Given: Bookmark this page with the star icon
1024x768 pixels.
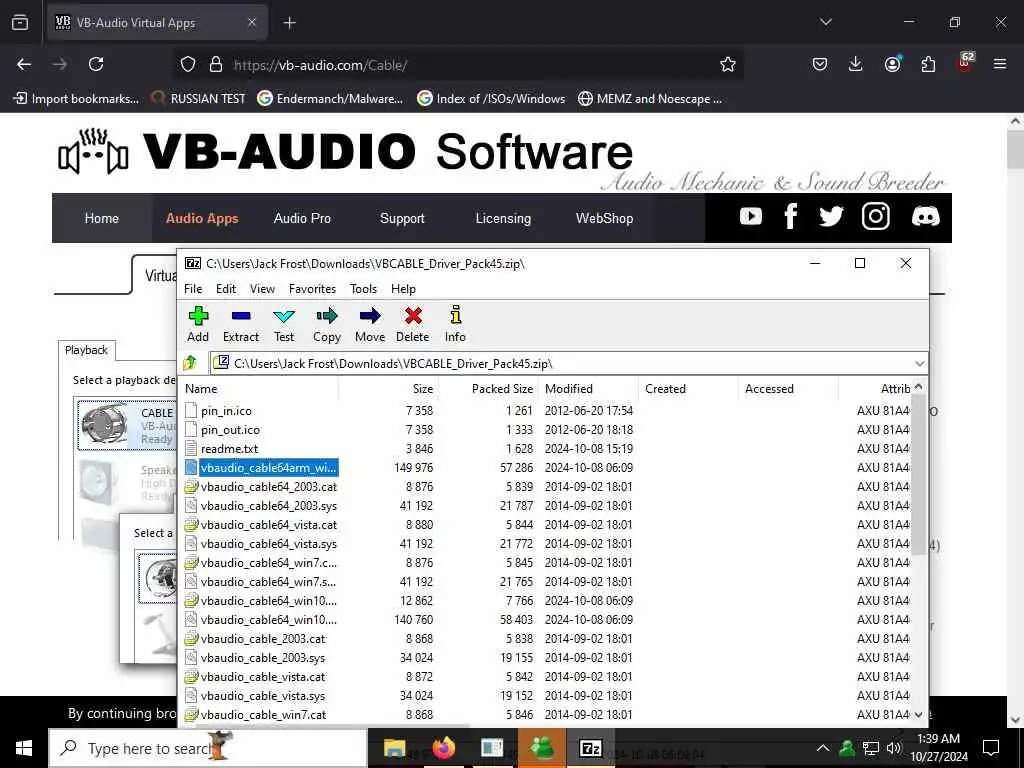Looking at the screenshot, I should point(728,64).
